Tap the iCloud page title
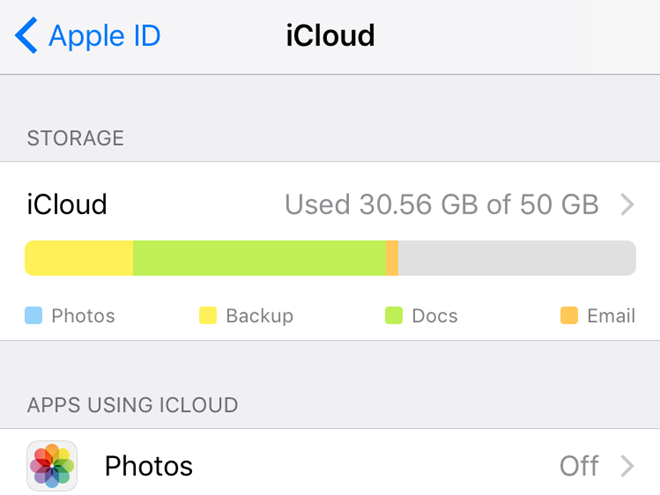Viewport: 660px width, 495px height. tap(330, 37)
